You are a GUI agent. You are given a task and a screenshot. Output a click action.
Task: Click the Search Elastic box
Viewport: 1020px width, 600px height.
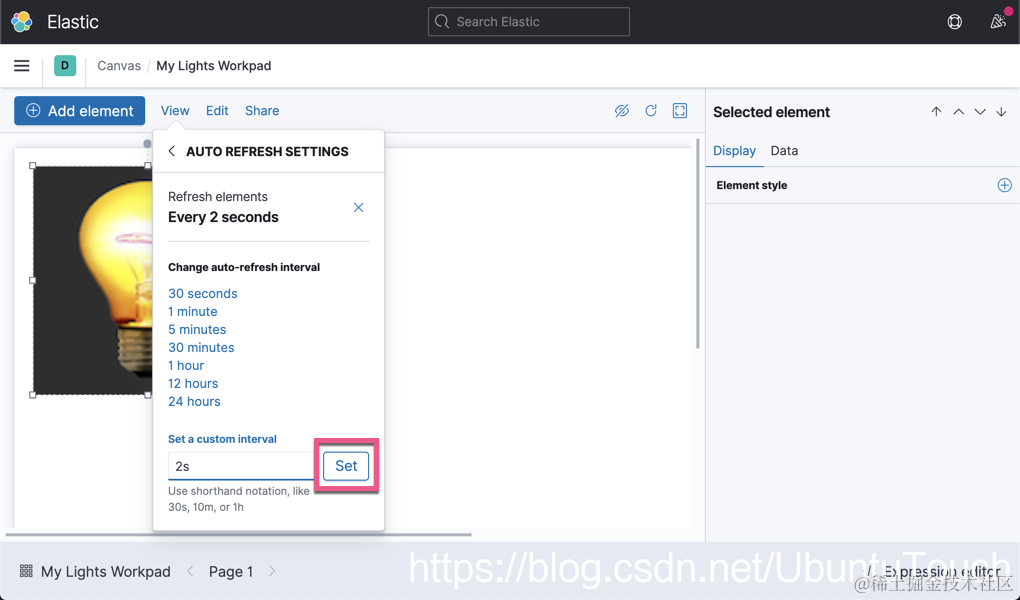coord(528,21)
